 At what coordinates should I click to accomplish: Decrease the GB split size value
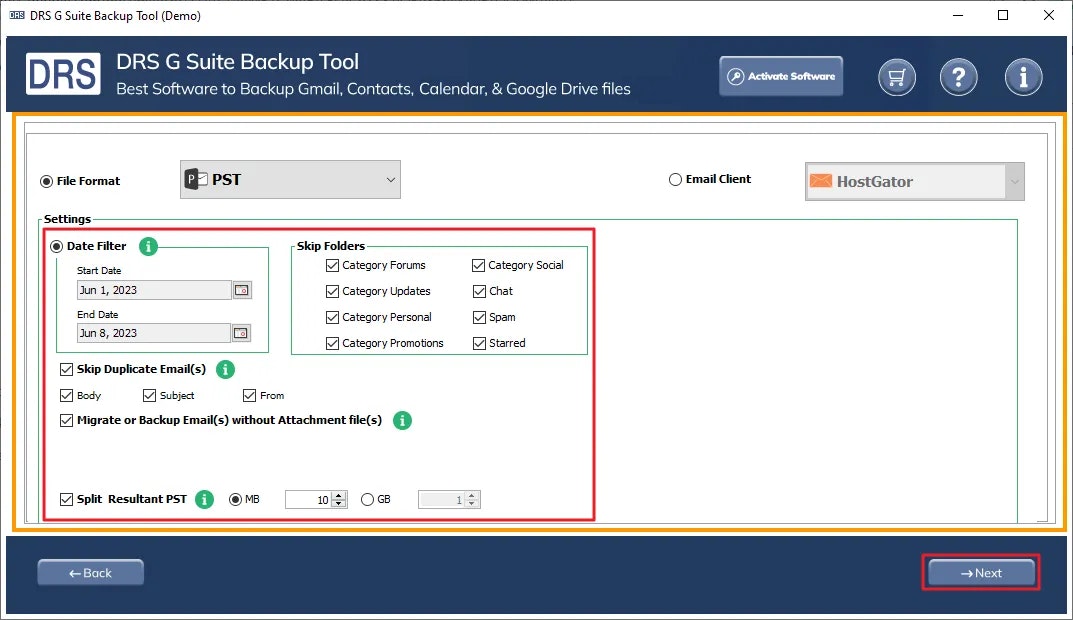point(472,504)
